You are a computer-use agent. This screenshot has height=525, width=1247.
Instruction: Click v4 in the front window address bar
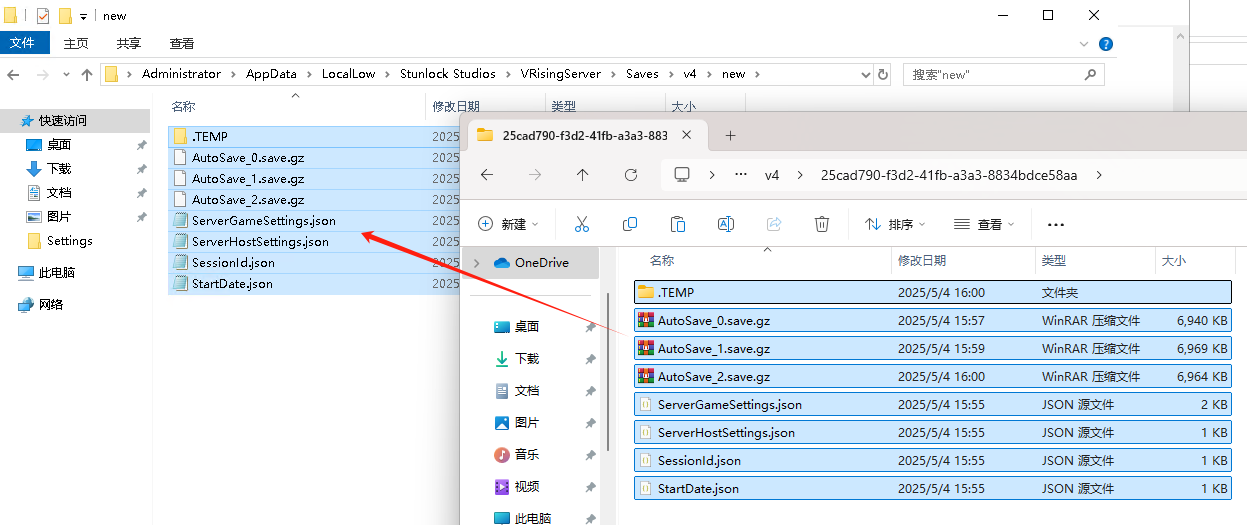click(771, 174)
